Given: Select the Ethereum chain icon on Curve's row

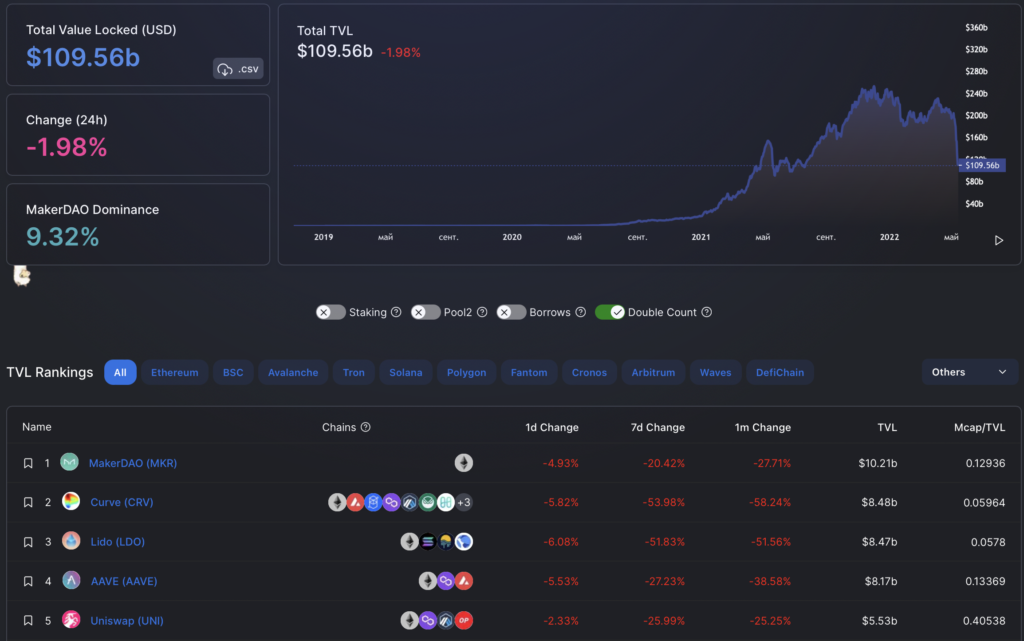Looking at the screenshot, I should [337, 502].
